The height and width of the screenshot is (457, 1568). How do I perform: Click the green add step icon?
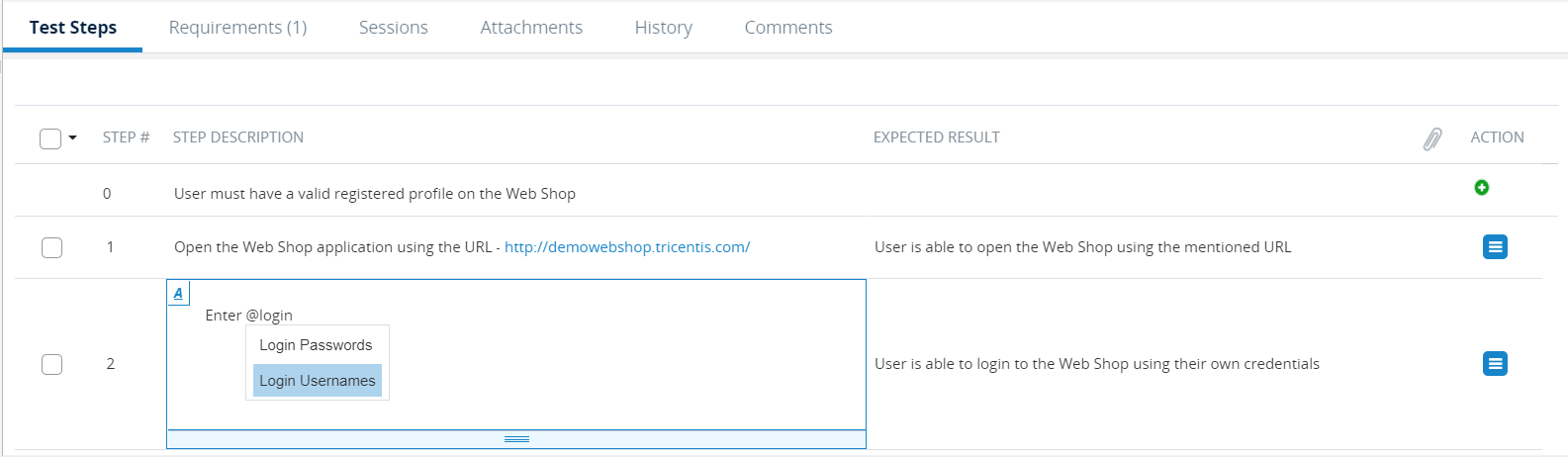click(x=1481, y=188)
